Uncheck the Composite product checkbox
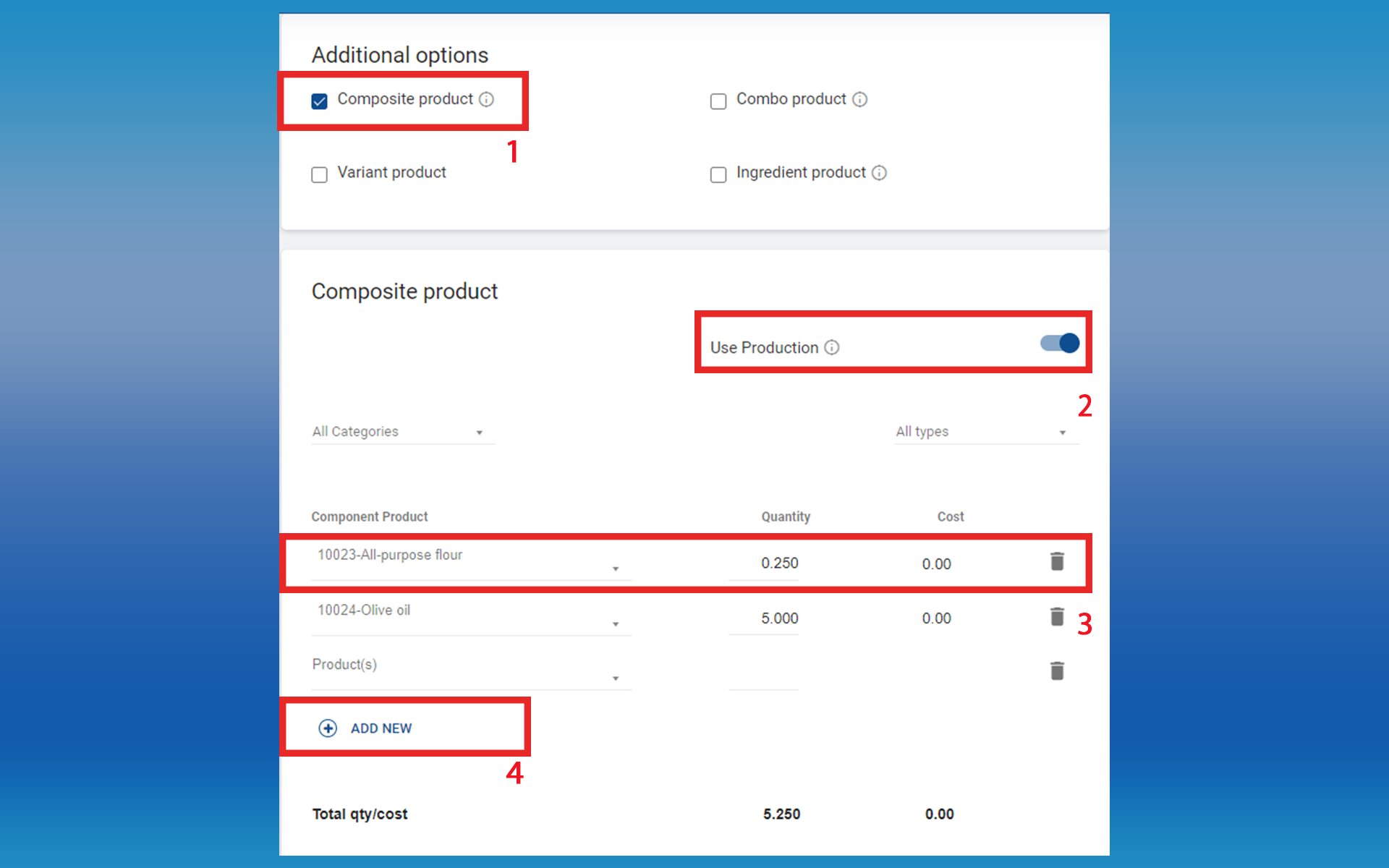This screenshot has width=1389, height=868. [320, 101]
